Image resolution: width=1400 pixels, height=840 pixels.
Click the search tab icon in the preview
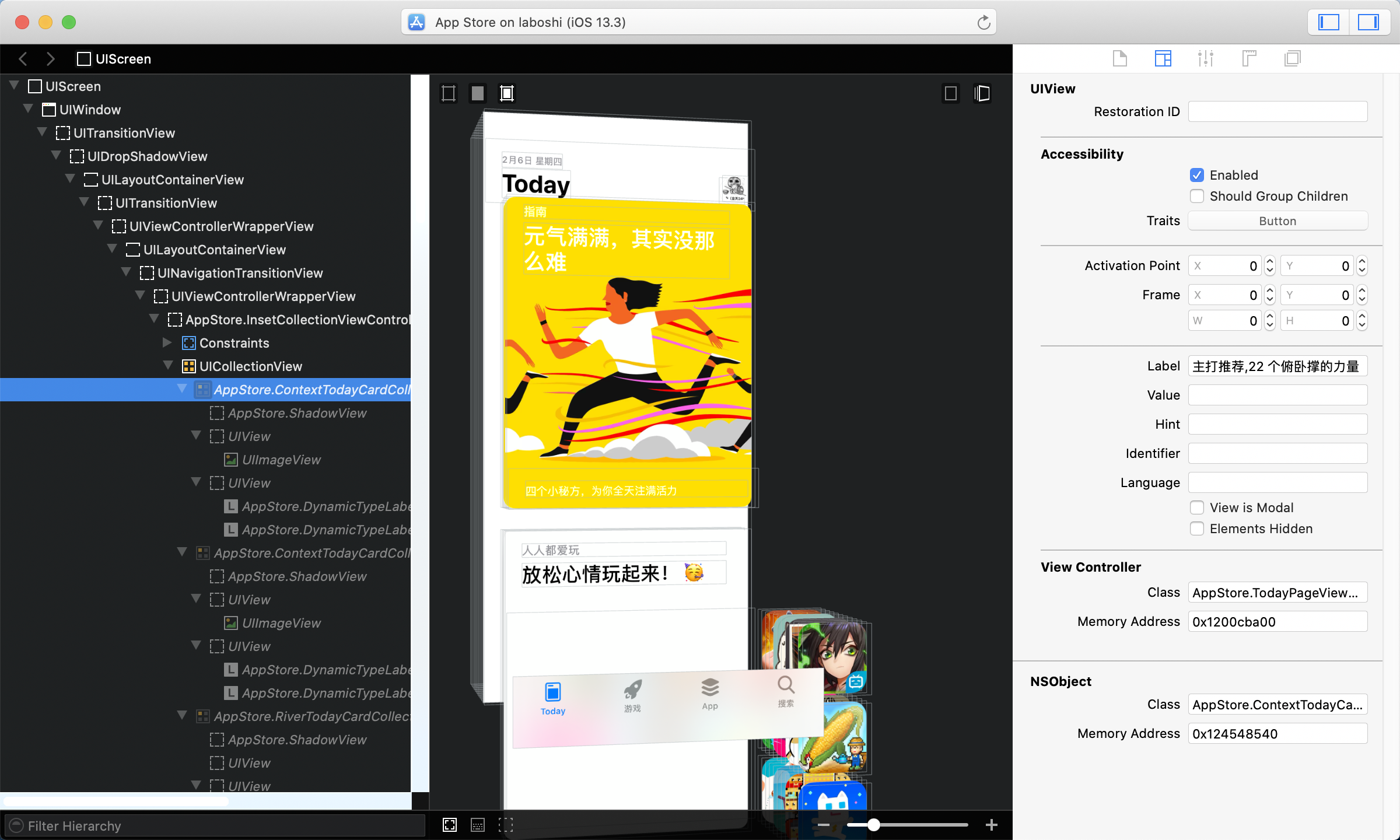pyautogui.click(x=786, y=684)
